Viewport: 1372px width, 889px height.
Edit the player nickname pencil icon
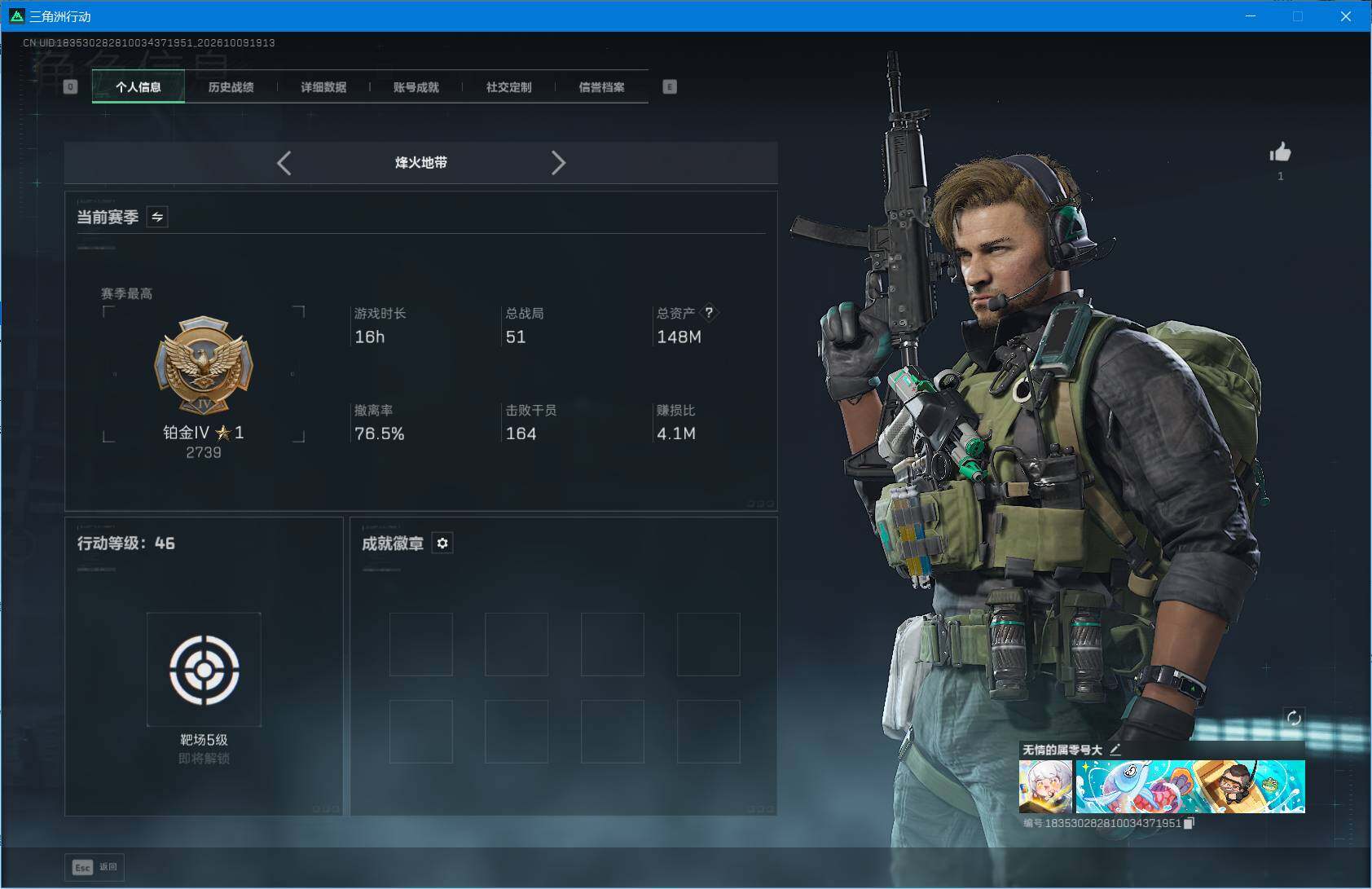click(1115, 750)
